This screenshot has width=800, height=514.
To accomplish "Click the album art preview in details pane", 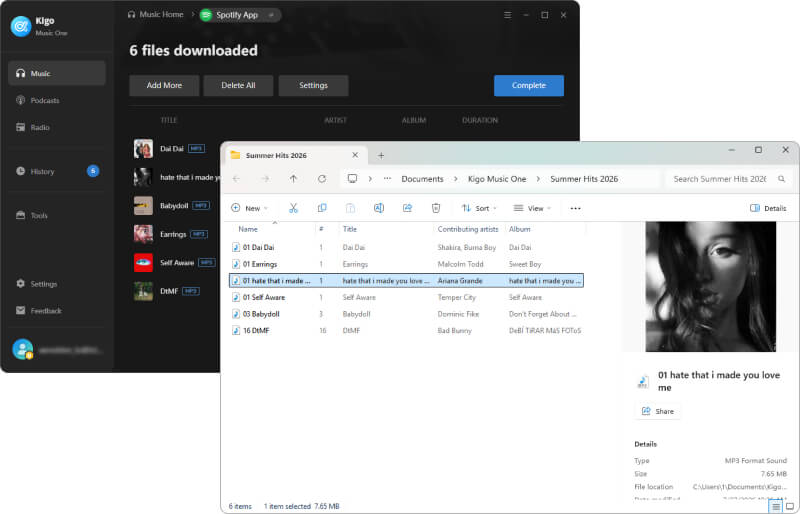I will (710, 286).
